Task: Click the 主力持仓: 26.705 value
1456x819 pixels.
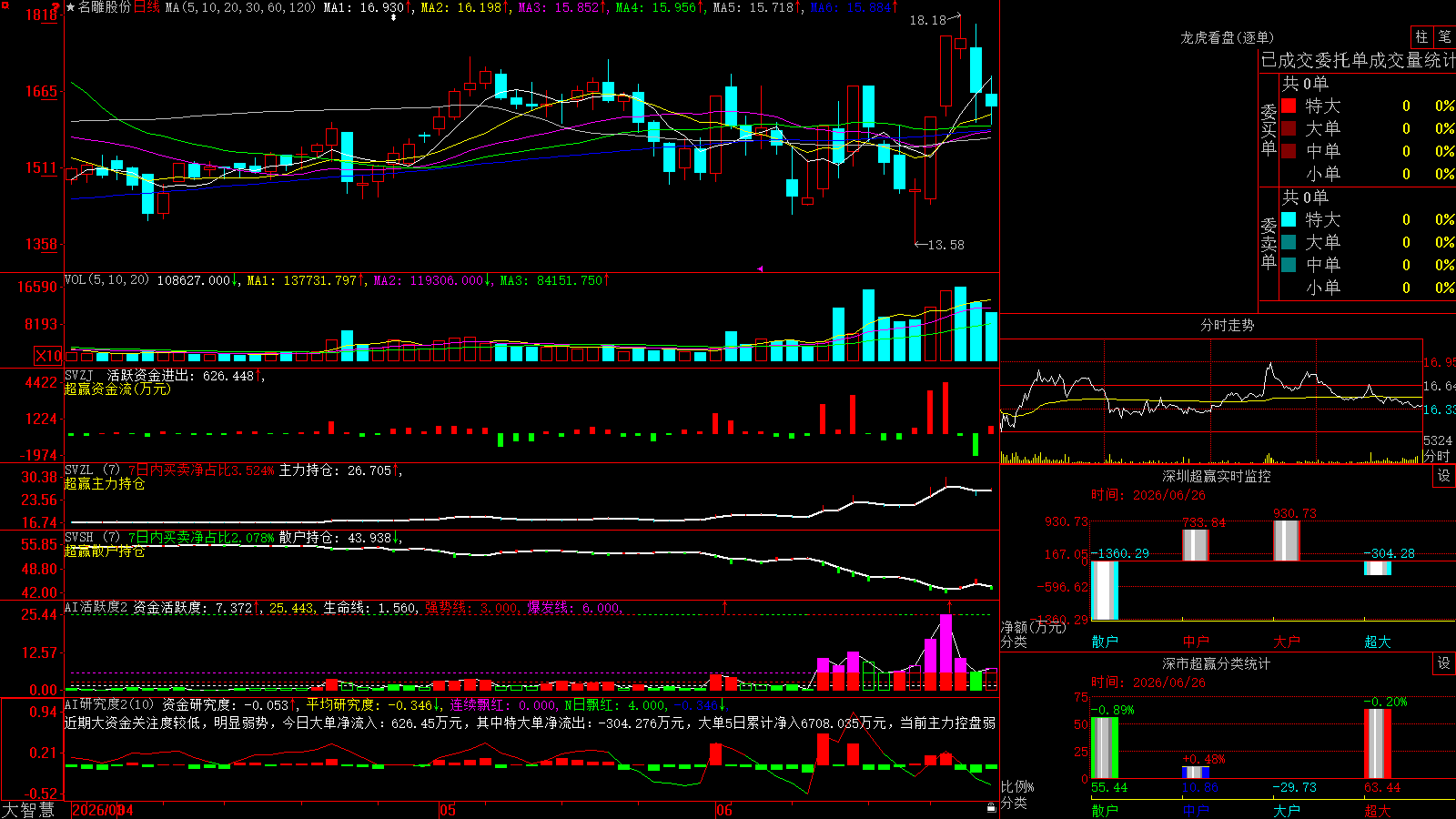Action: tap(335, 470)
